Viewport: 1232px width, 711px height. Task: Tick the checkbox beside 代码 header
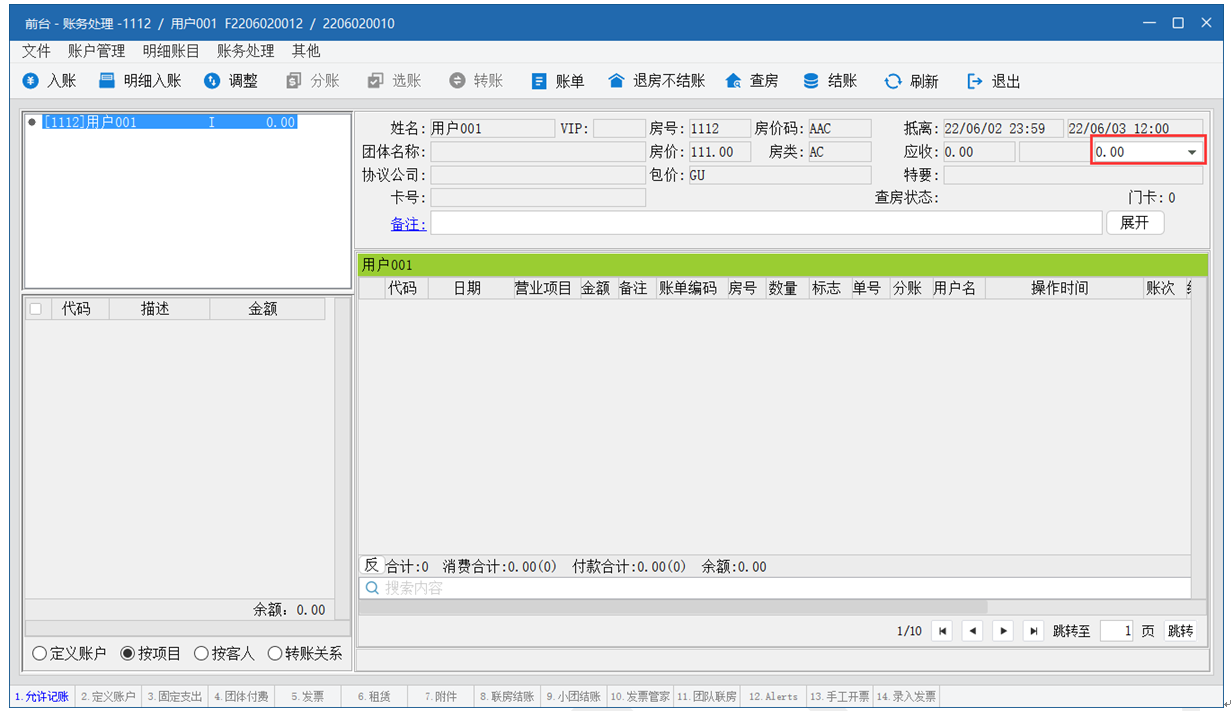(36, 309)
